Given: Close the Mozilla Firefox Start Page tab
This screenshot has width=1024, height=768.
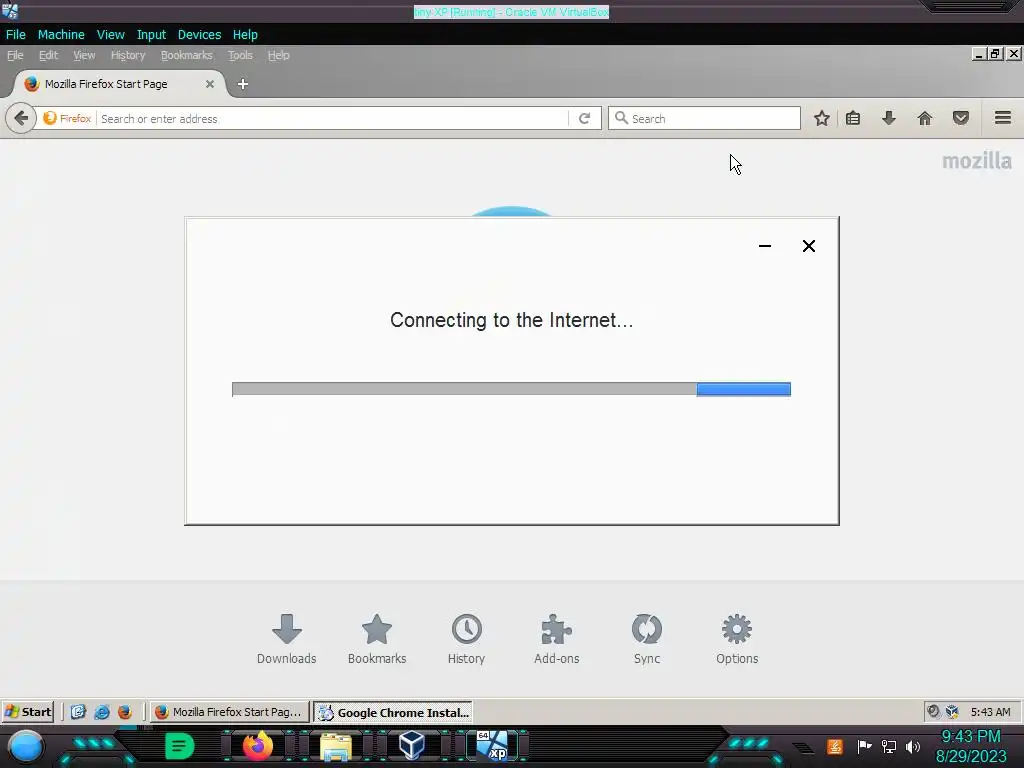Looking at the screenshot, I should point(210,84).
